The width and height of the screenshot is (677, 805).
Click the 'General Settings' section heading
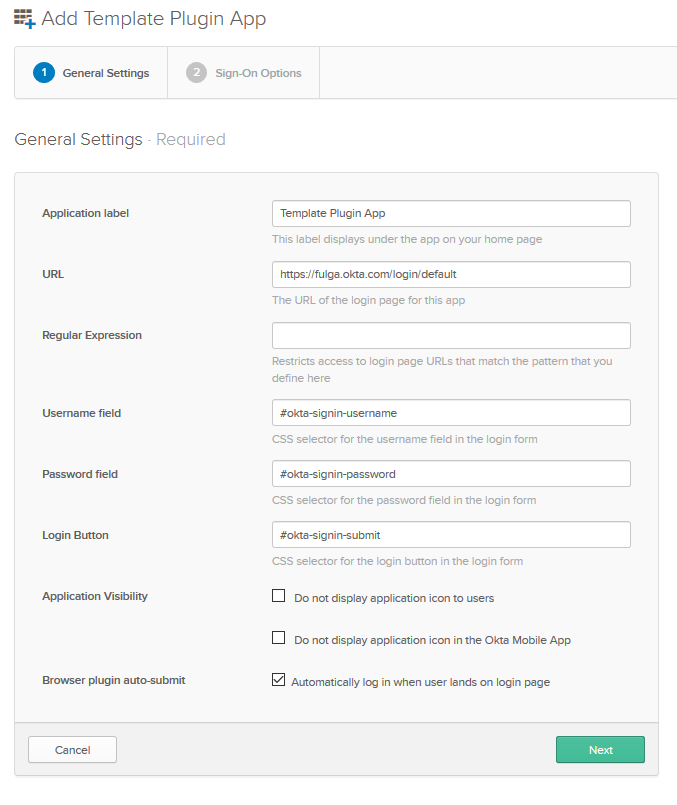78,140
